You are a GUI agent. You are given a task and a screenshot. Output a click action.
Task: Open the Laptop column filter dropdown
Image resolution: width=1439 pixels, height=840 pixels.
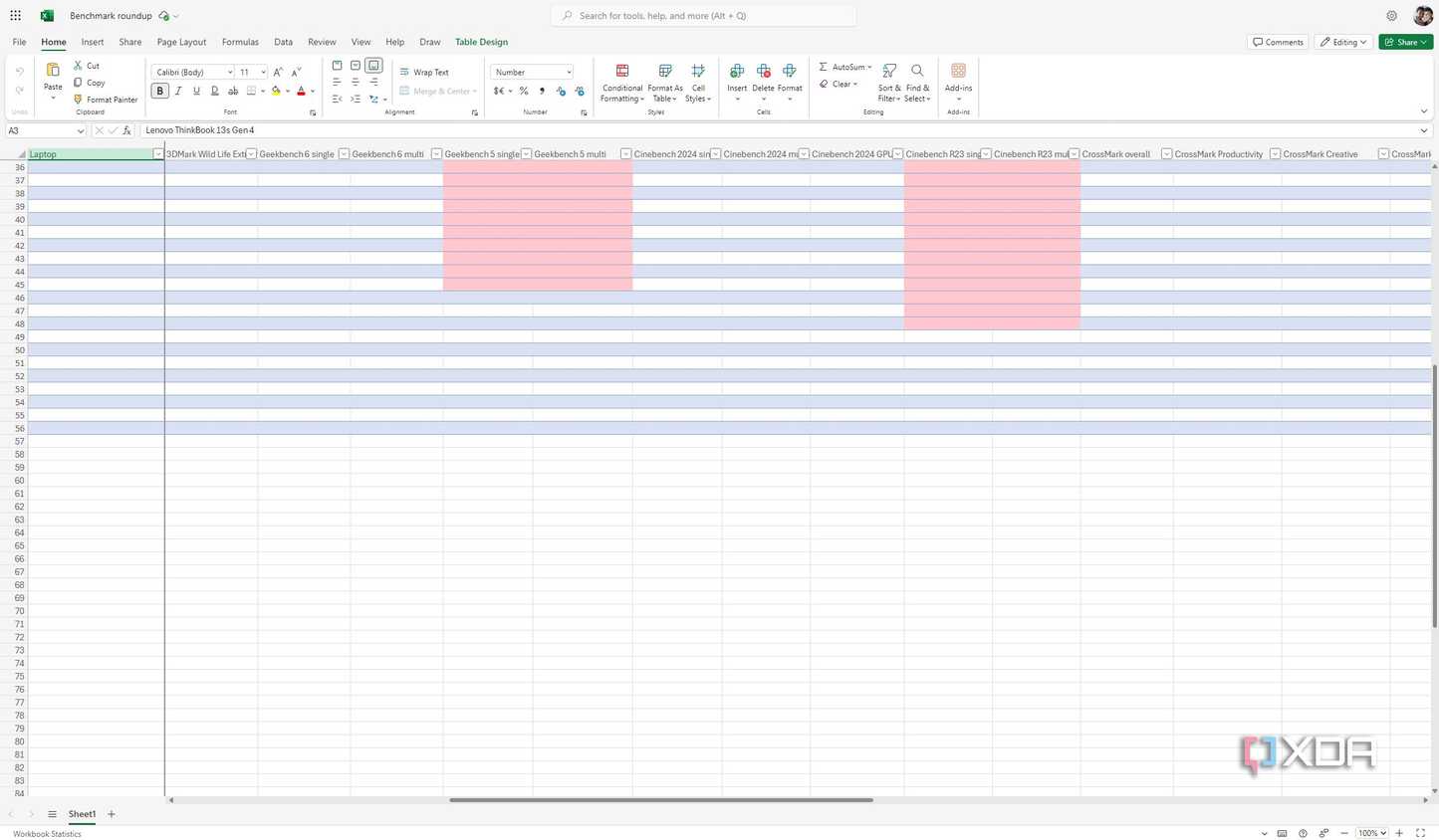pos(158,154)
